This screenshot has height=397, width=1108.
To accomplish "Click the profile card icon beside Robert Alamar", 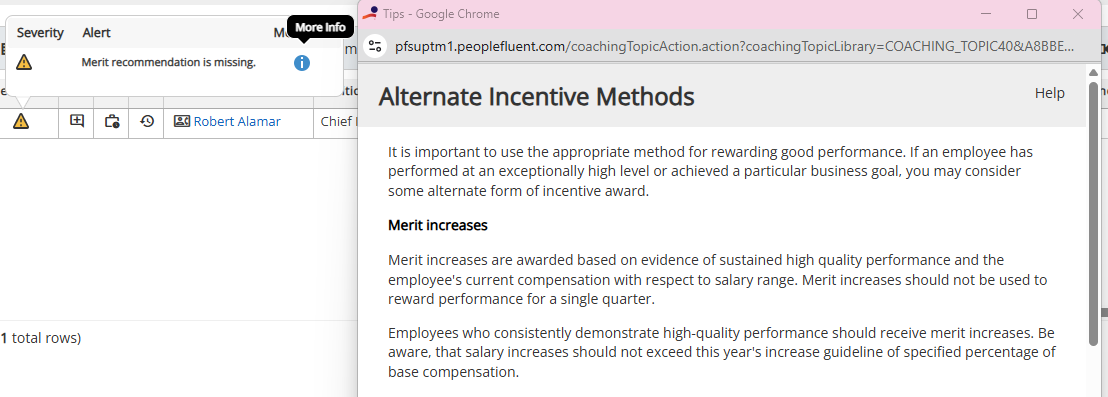I will click(182, 122).
